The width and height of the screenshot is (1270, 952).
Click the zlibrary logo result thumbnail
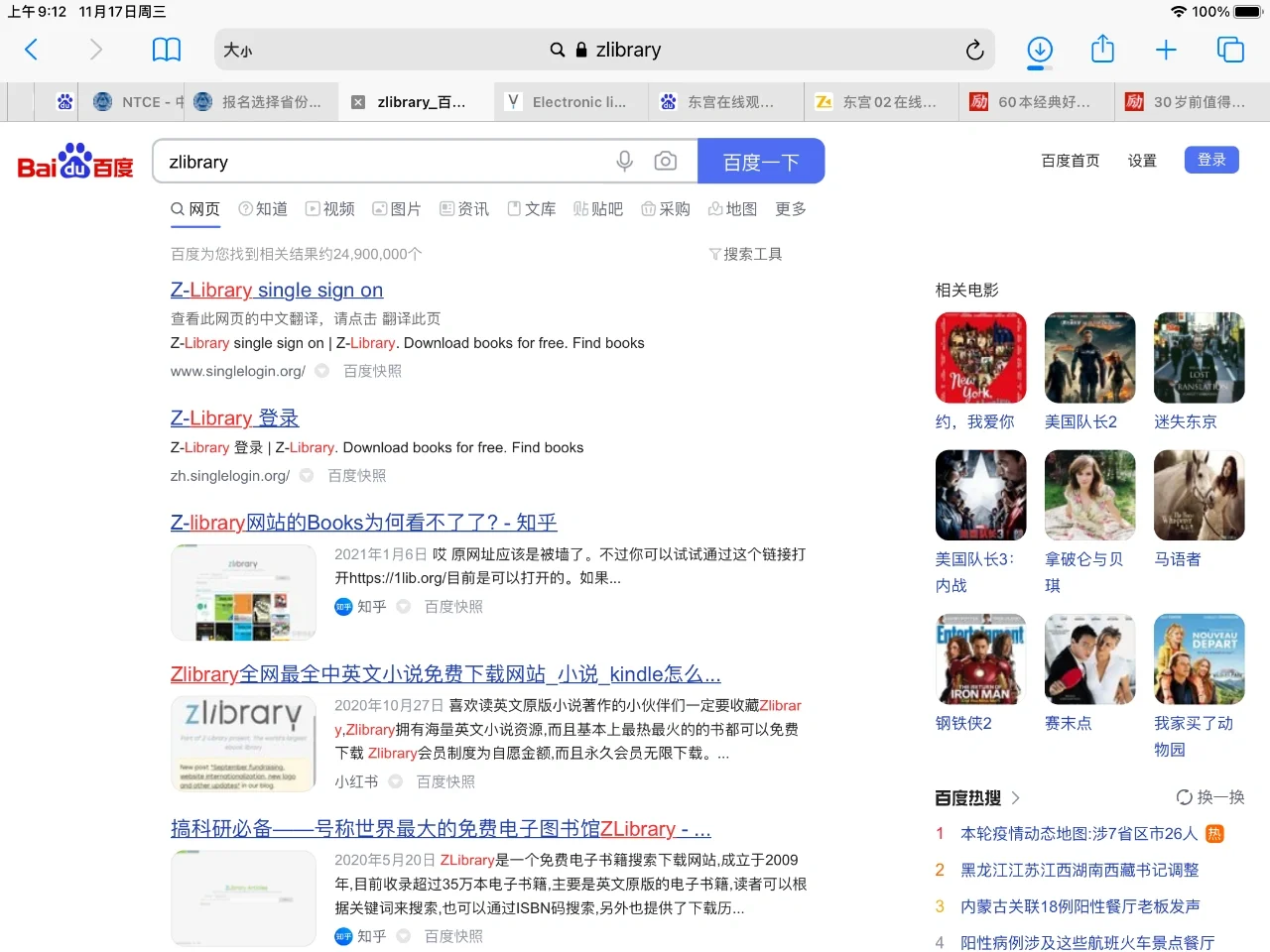point(243,744)
